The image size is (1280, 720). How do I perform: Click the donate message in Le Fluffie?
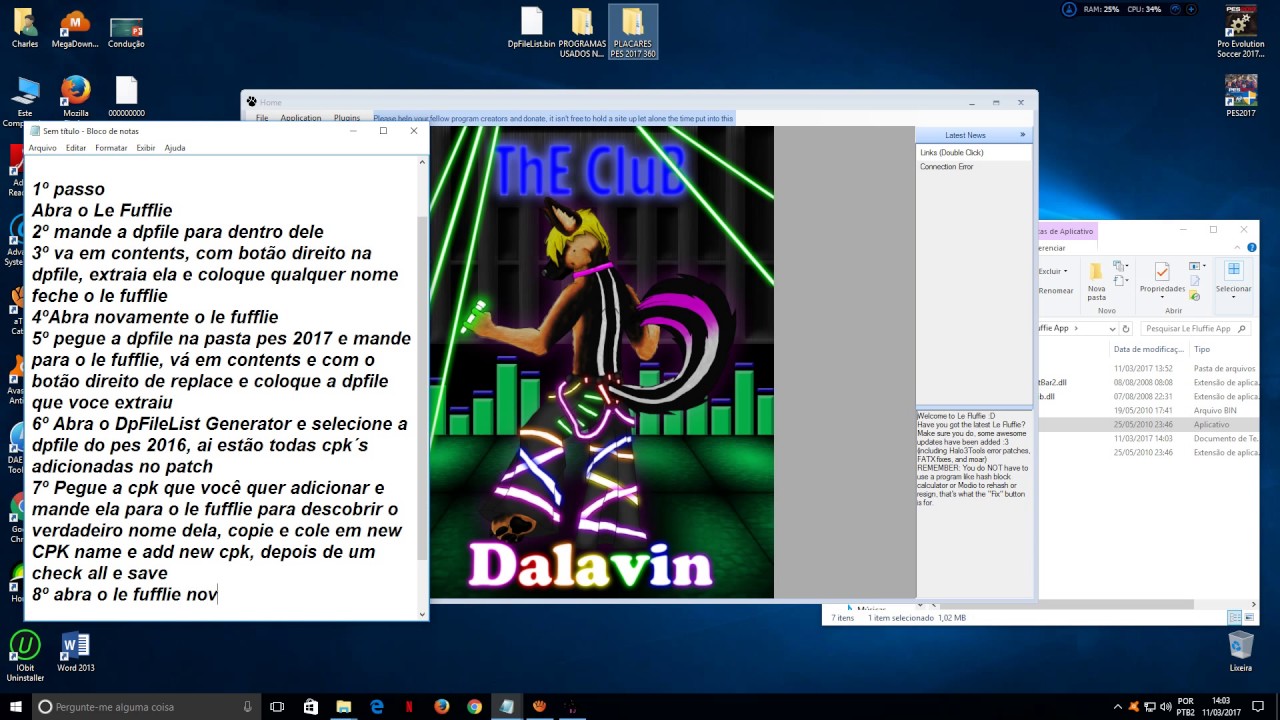click(x=553, y=118)
